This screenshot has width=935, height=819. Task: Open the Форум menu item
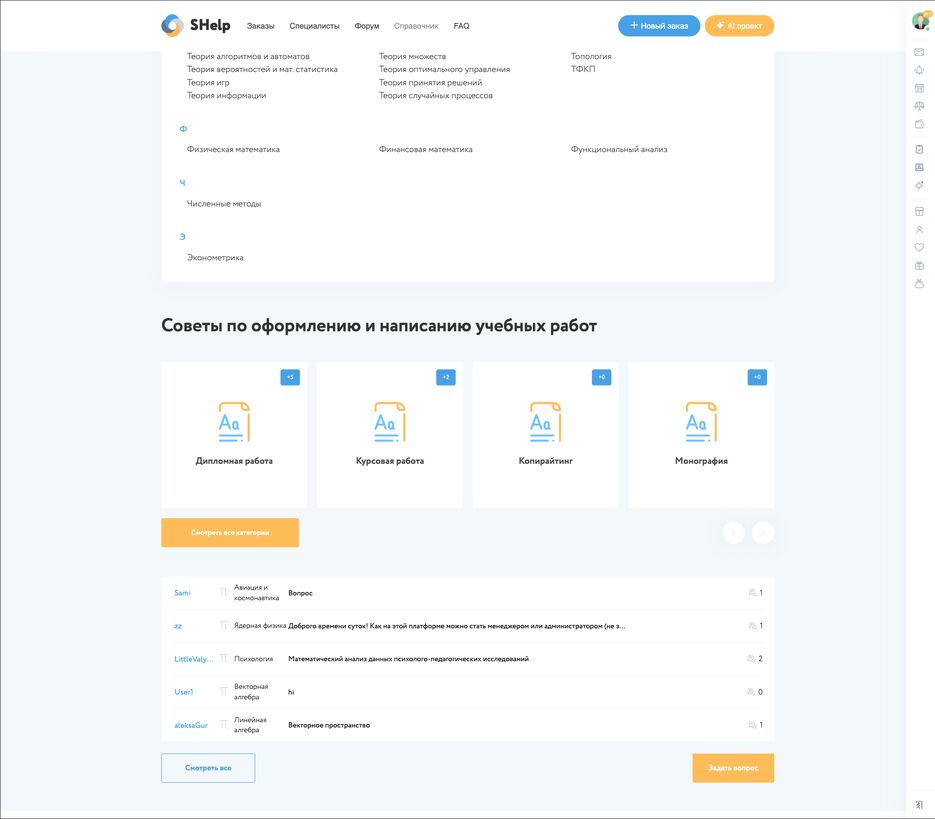tap(367, 26)
